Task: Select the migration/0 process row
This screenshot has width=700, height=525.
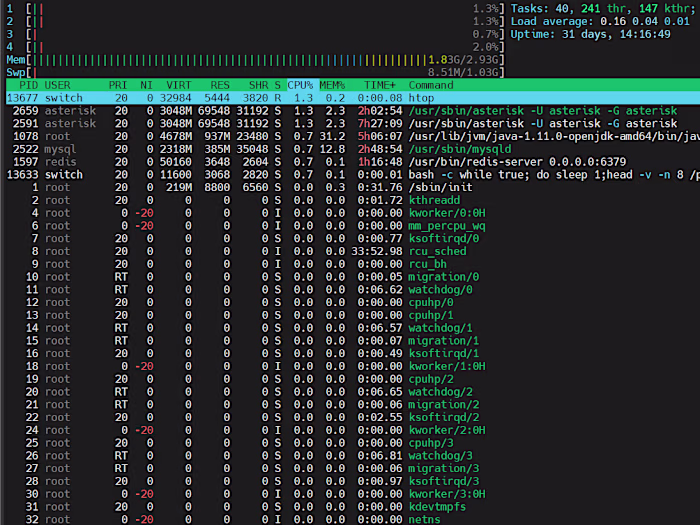Action: click(353, 277)
